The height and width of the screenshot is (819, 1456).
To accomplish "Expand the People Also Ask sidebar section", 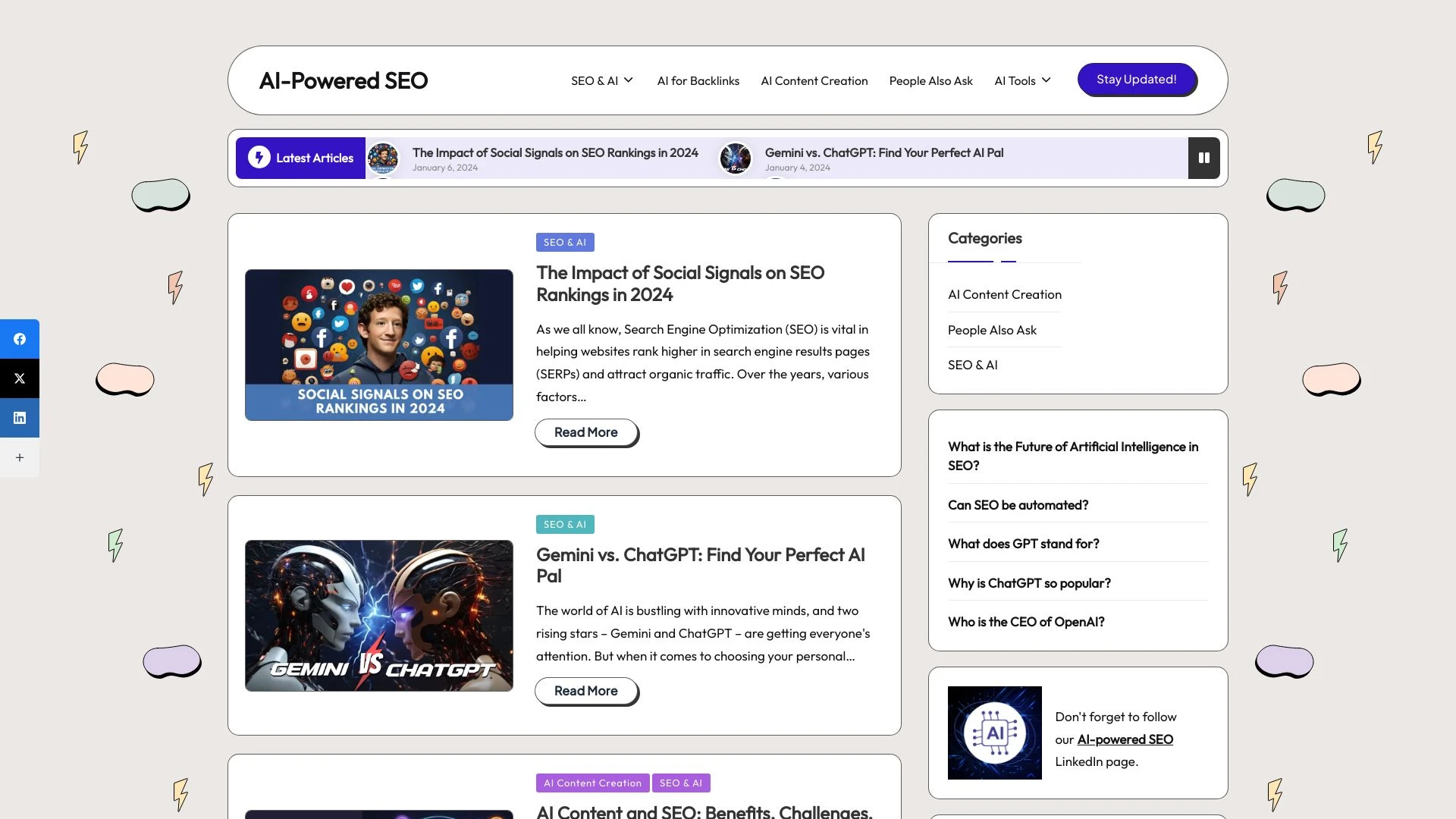I will point(991,329).
